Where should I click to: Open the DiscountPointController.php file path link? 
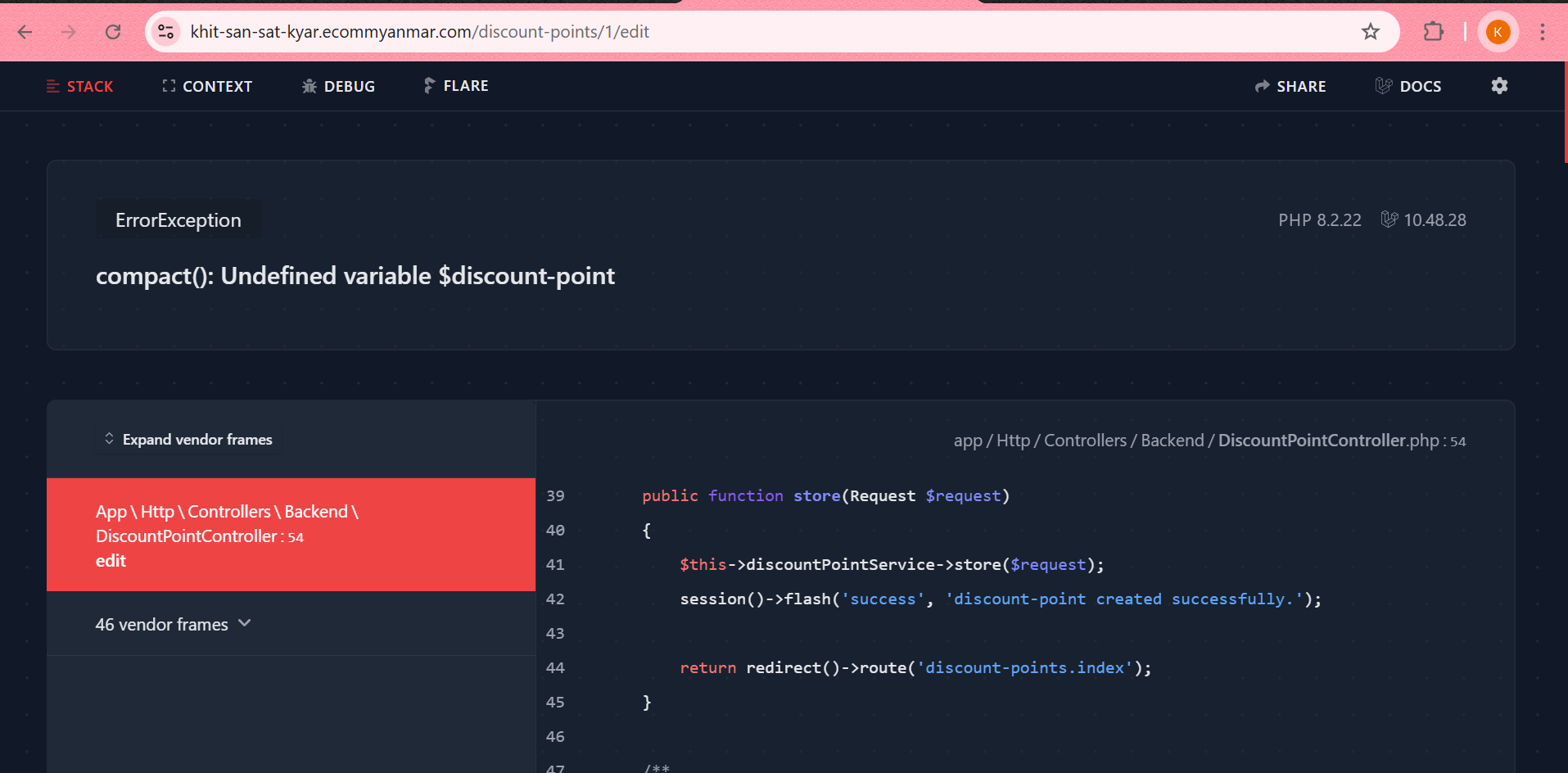[1209, 441]
